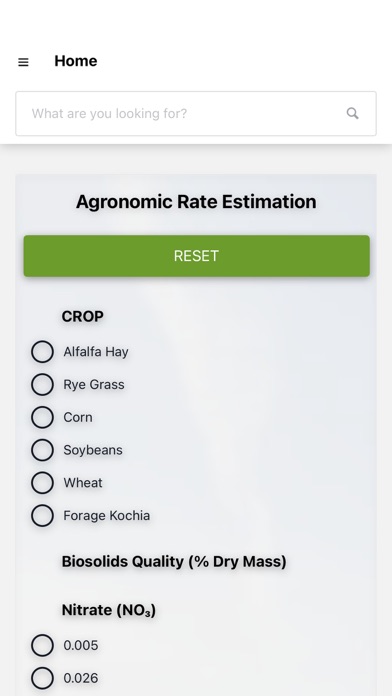Click the Biosolids Quality section heading

[174, 562]
